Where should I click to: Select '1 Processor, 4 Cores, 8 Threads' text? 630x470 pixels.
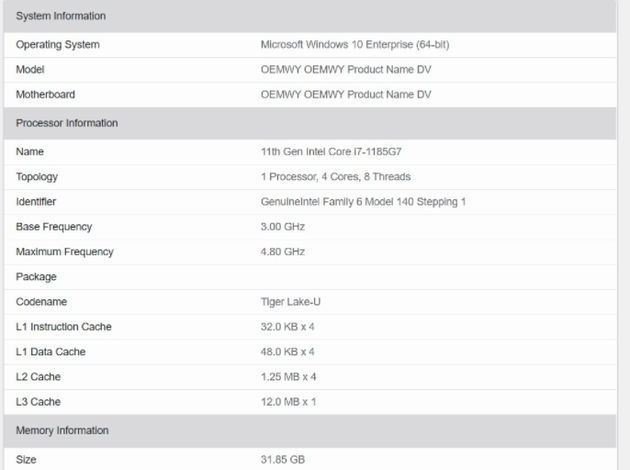tap(335, 177)
